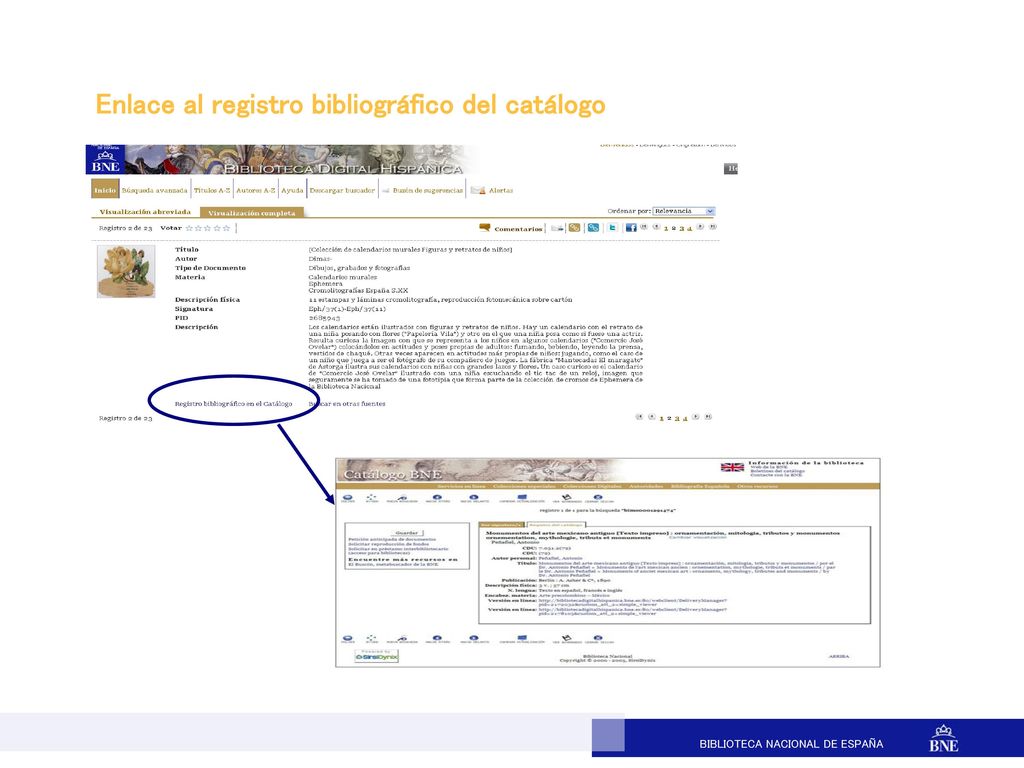Open the Inicio tab
1024x768 pixels.
pyautogui.click(x=104, y=190)
